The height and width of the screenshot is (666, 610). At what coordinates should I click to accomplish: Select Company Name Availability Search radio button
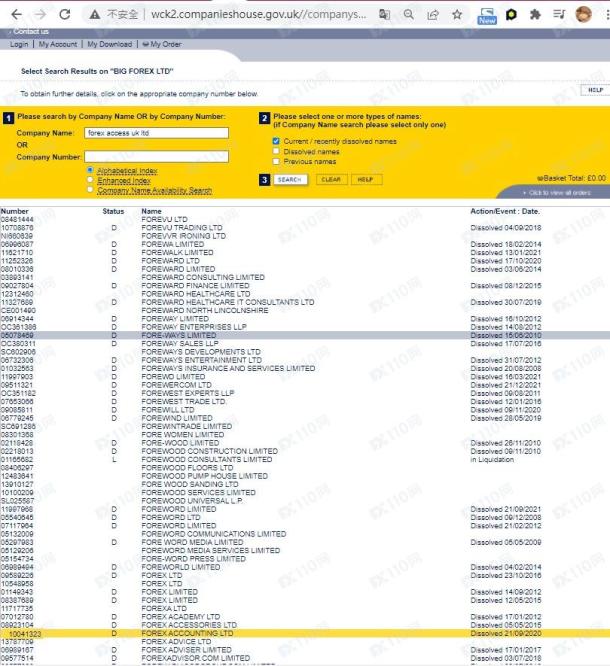coord(90,189)
